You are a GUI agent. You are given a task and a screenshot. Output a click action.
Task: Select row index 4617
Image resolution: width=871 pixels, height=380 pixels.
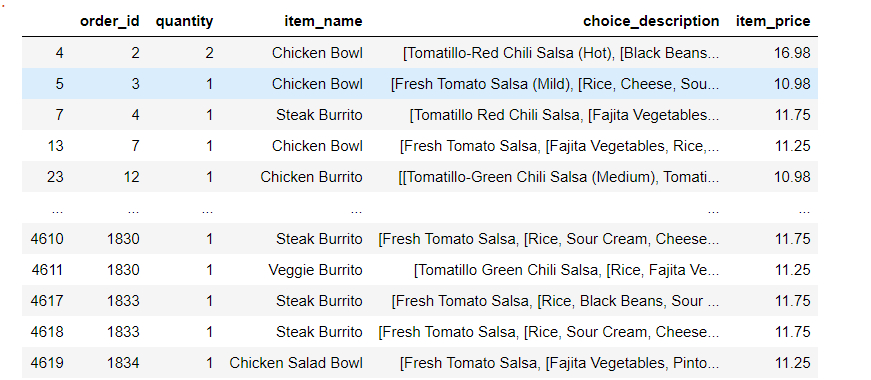click(47, 301)
